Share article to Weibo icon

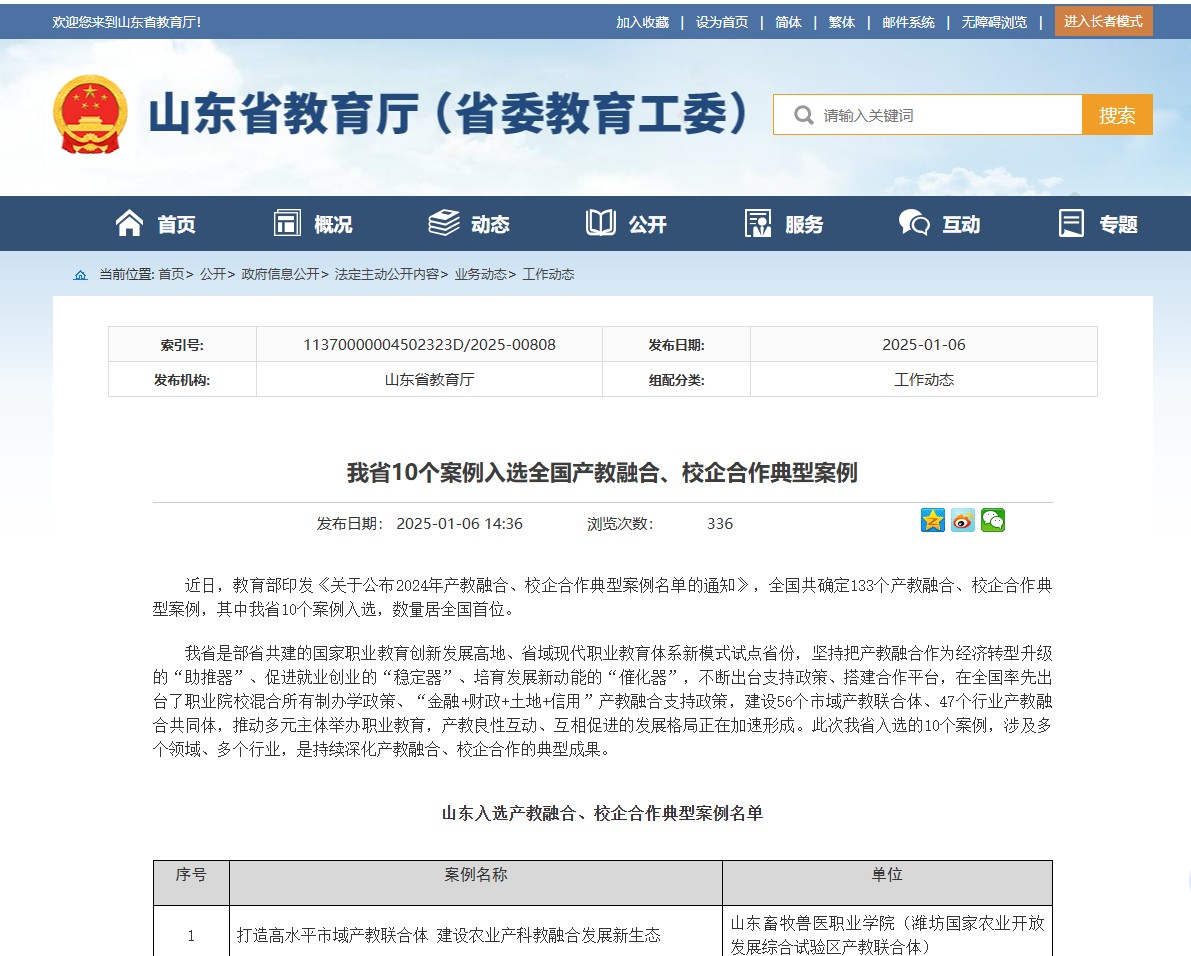click(x=963, y=520)
